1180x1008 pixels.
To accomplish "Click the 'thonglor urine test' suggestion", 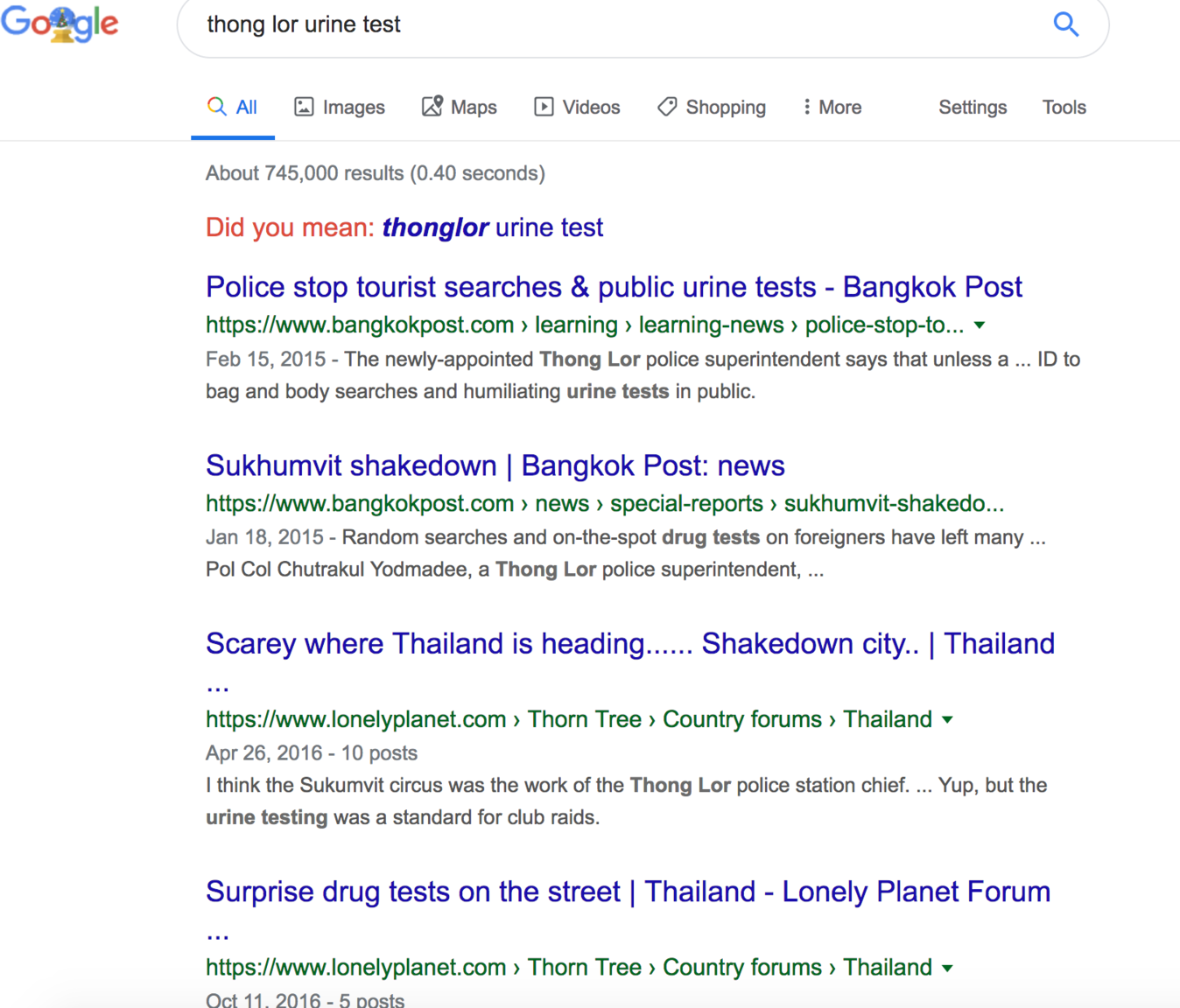I will tap(492, 227).
